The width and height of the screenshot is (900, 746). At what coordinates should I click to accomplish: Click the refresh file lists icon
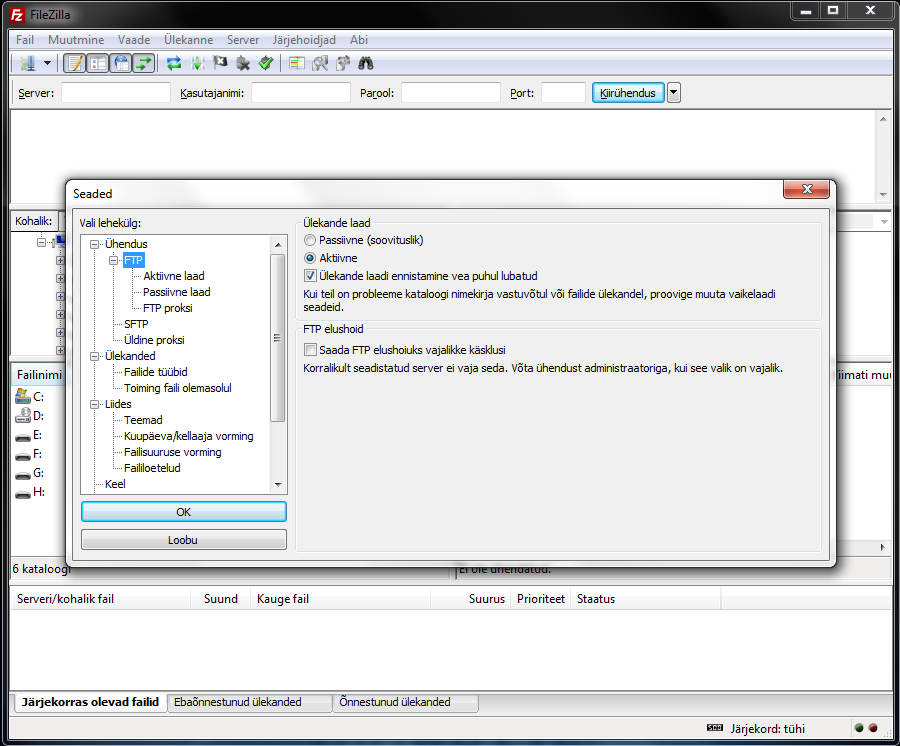point(174,63)
